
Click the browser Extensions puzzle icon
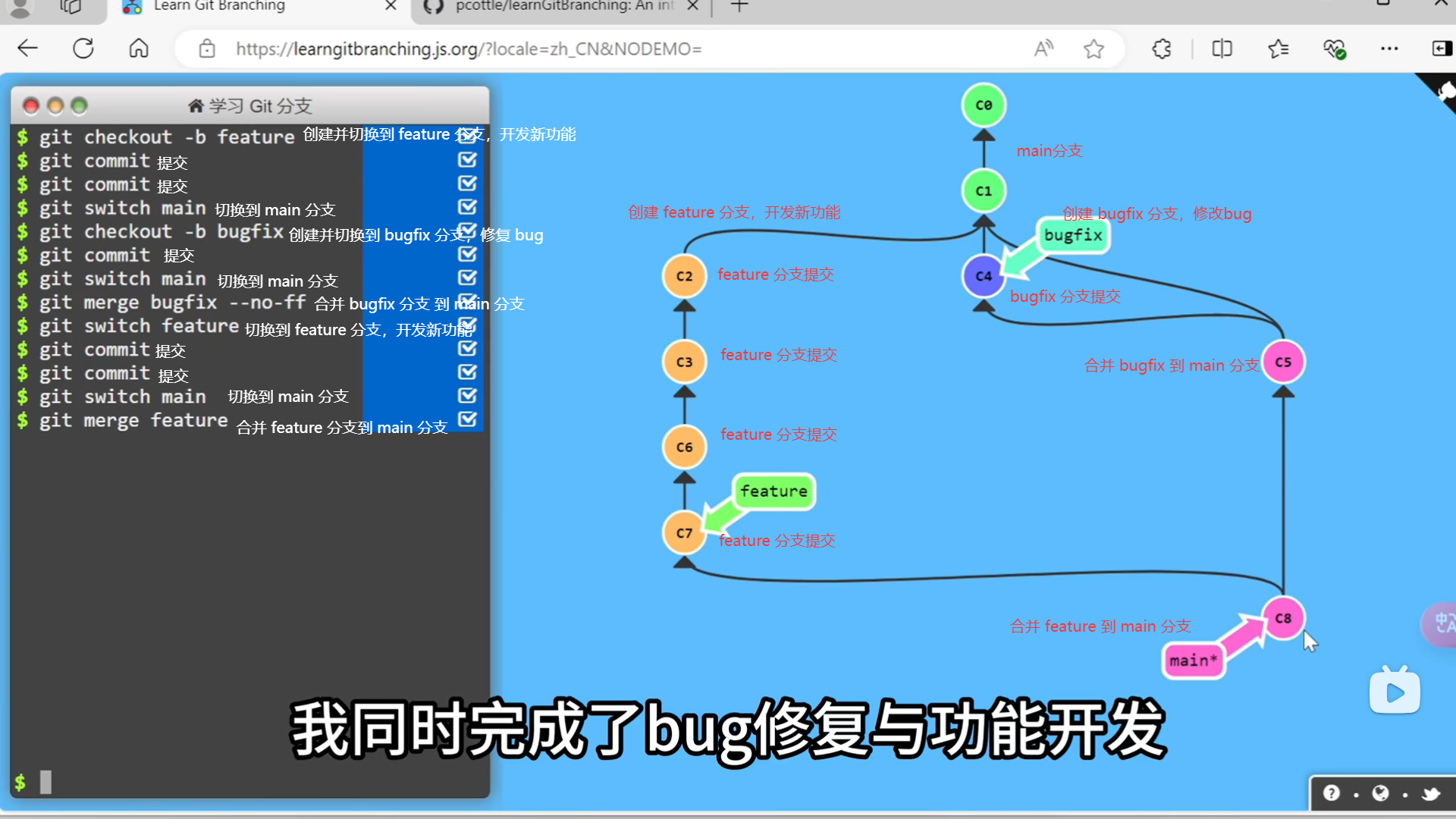click(1161, 49)
